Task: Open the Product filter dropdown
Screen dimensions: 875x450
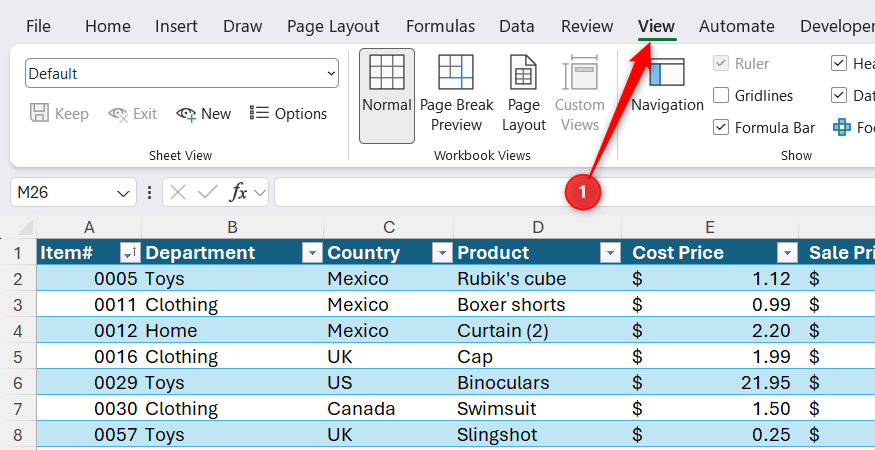Action: [610, 253]
